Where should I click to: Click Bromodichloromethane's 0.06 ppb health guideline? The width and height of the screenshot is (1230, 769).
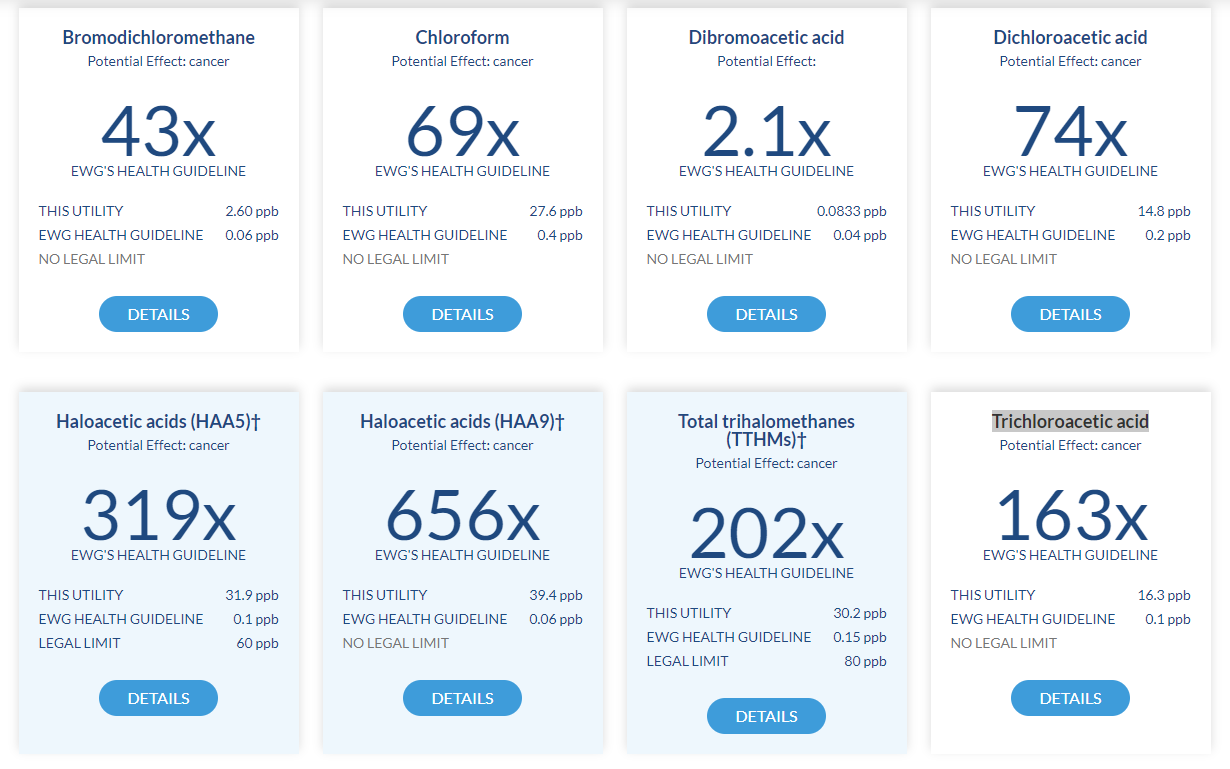[252, 235]
